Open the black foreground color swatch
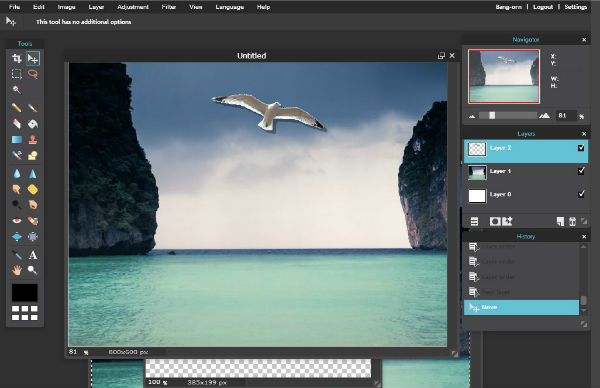Viewport: 600px width, 388px height. click(x=24, y=292)
